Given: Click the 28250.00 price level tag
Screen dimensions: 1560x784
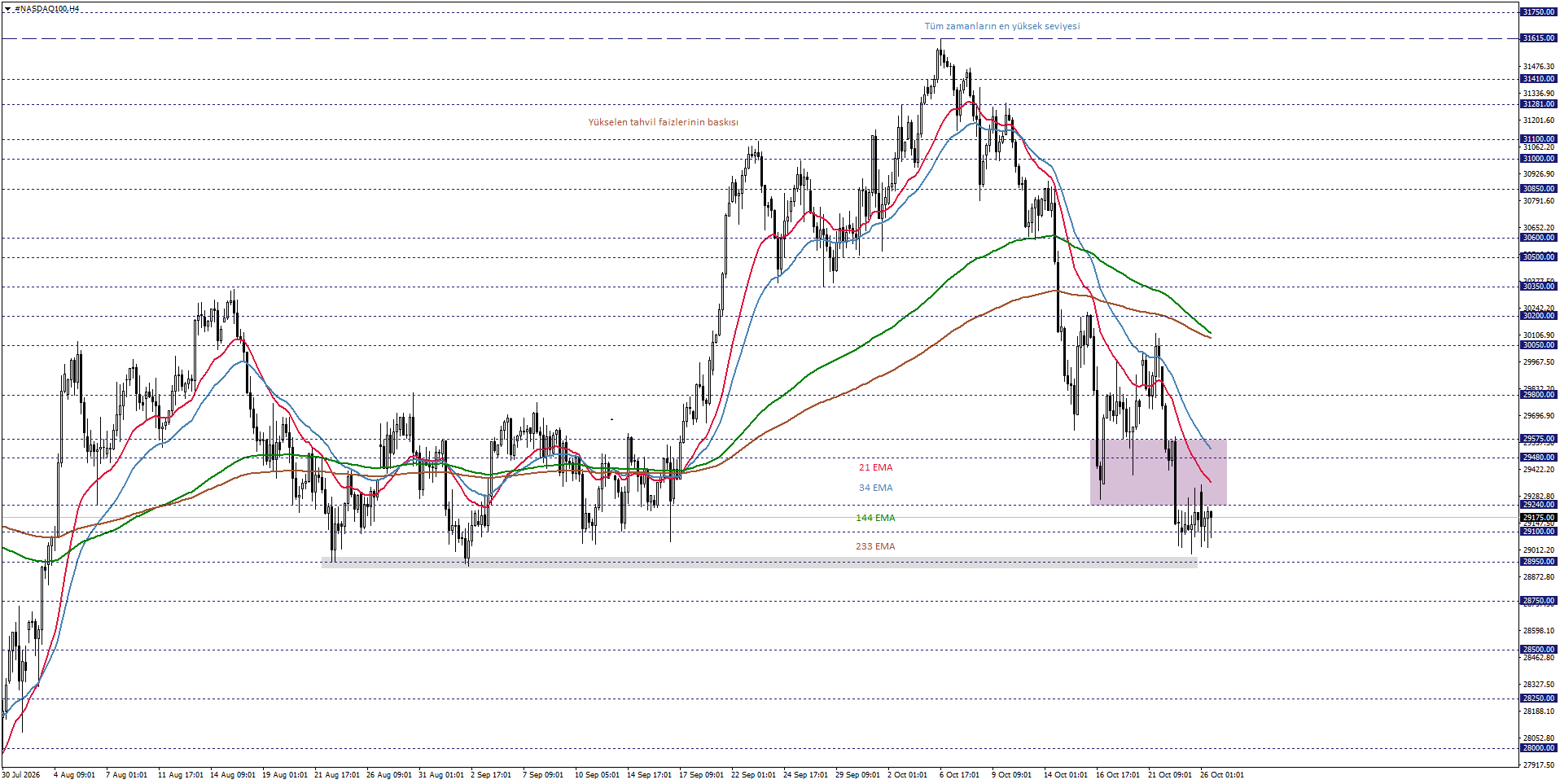Looking at the screenshot, I should [1539, 699].
